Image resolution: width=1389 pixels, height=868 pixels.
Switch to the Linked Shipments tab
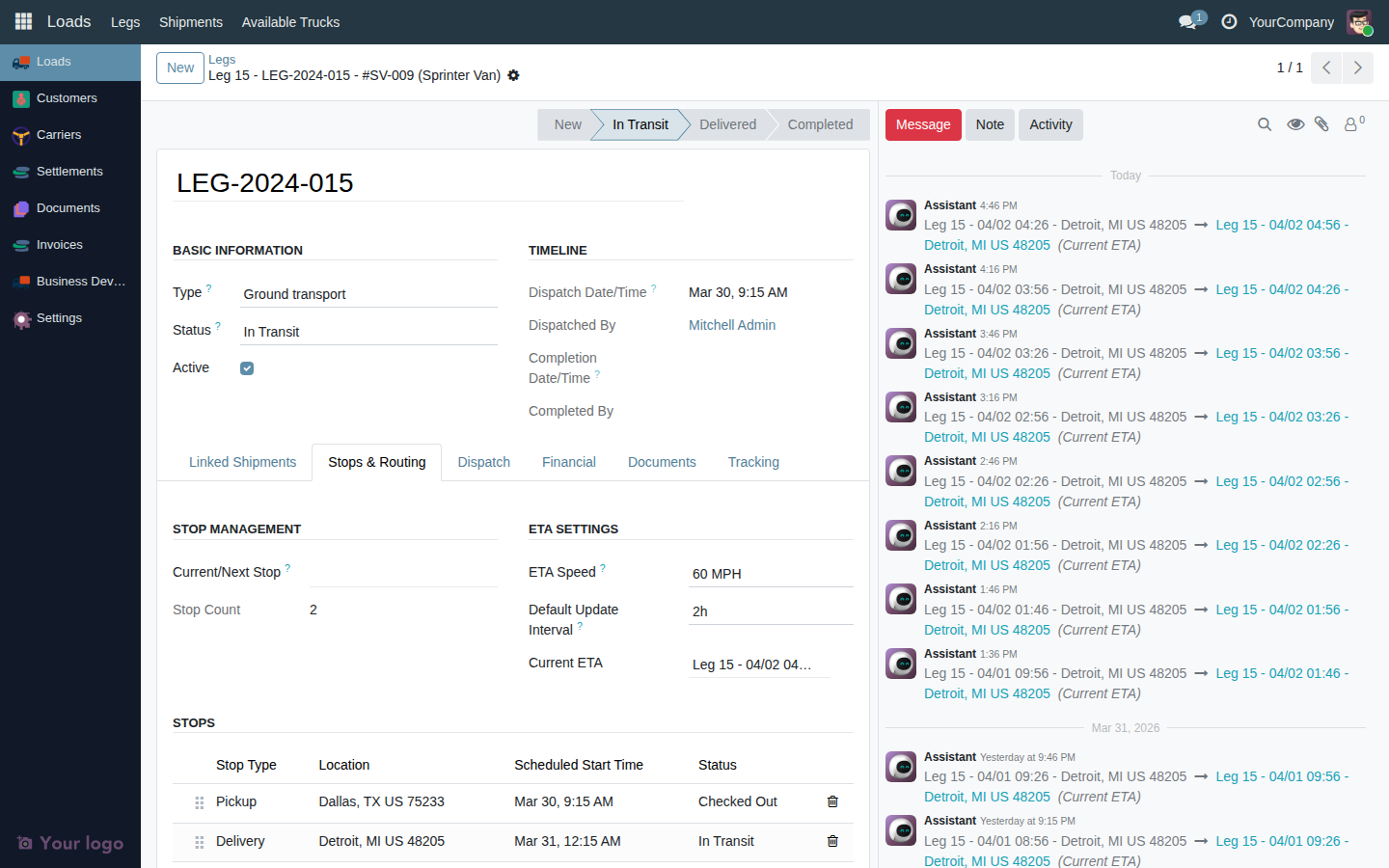pyautogui.click(x=242, y=462)
